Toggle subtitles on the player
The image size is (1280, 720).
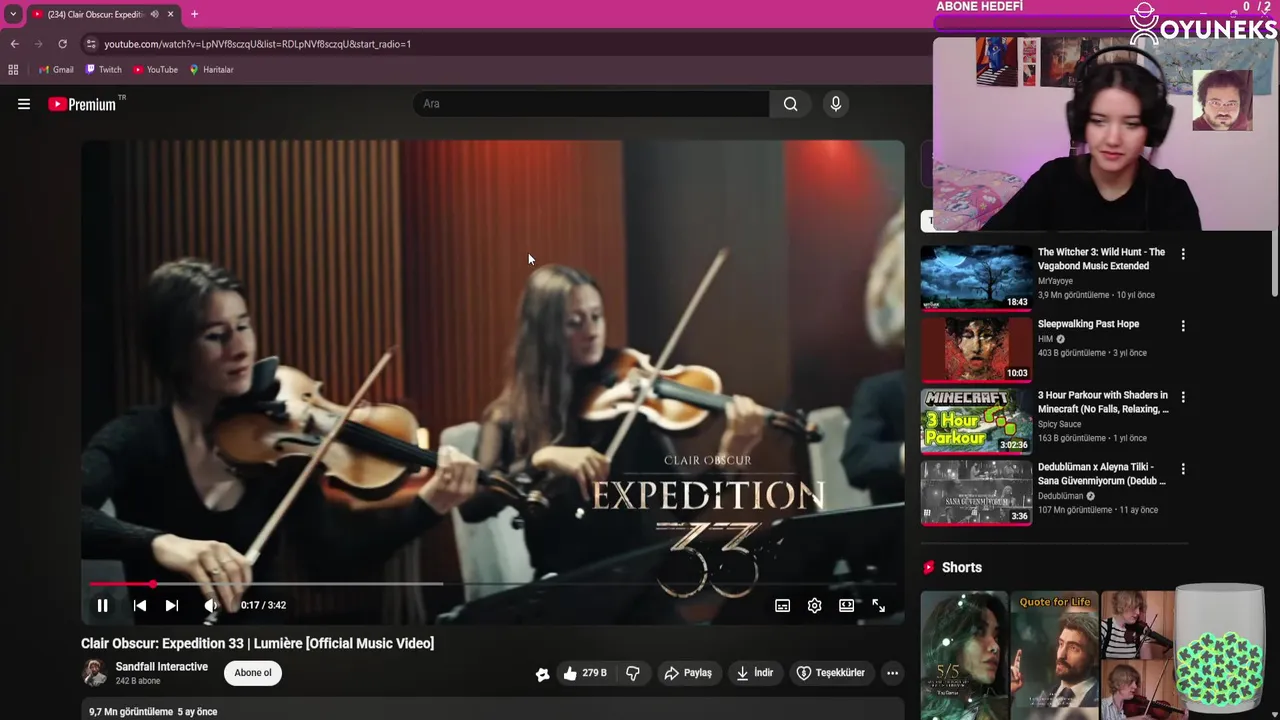pos(782,605)
